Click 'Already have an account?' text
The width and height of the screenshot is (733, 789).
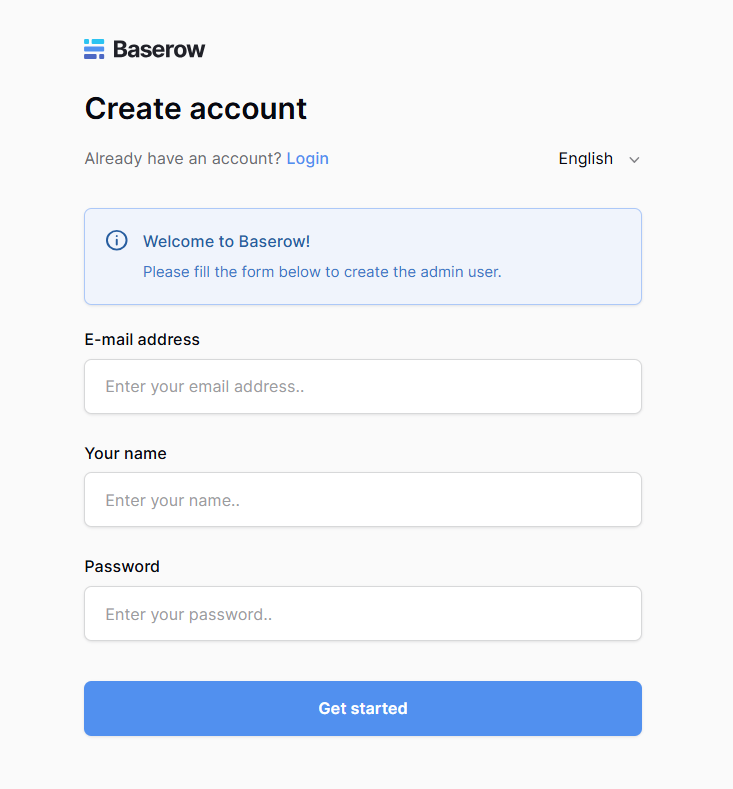coord(183,158)
